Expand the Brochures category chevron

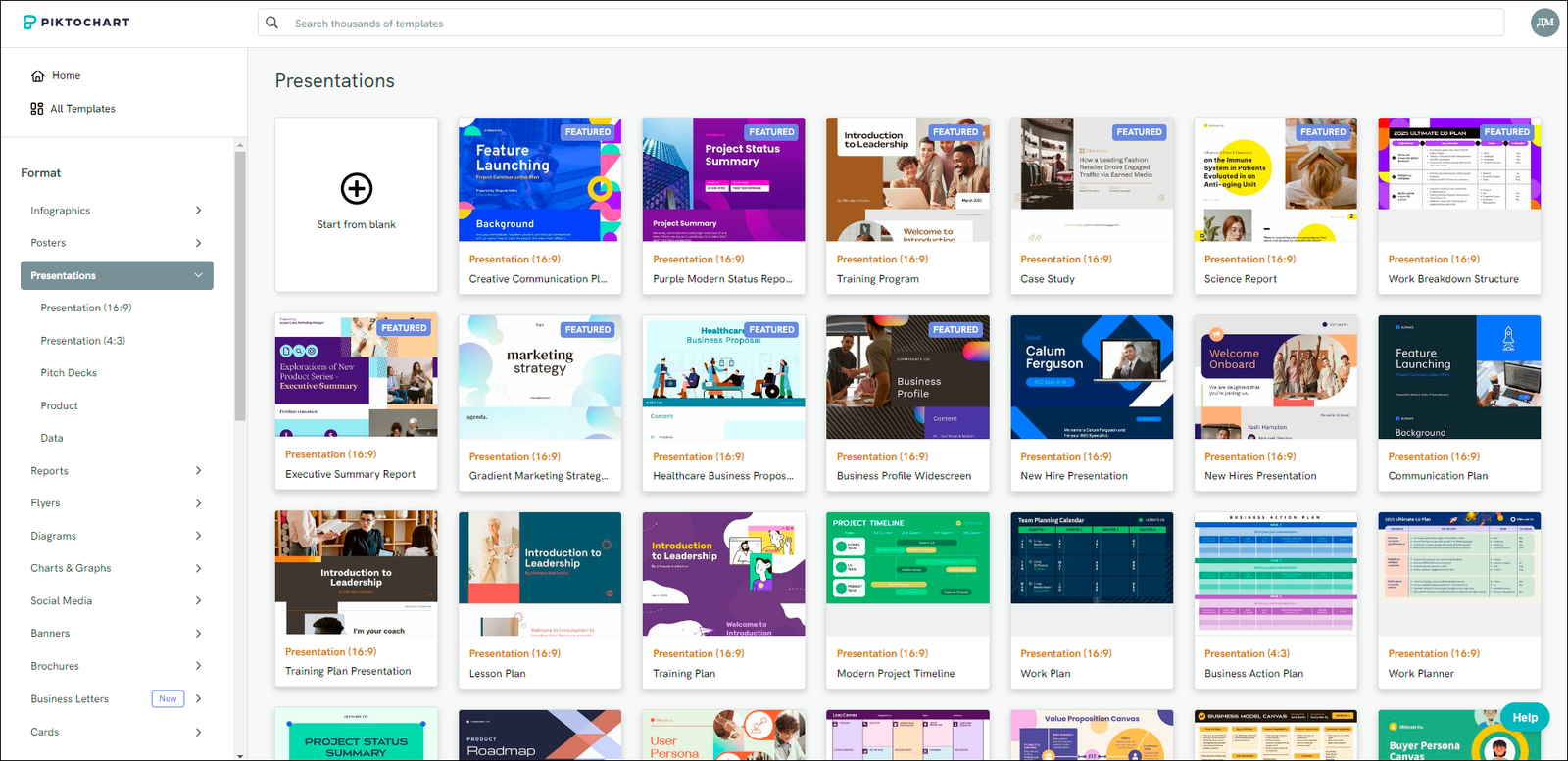[x=198, y=666]
